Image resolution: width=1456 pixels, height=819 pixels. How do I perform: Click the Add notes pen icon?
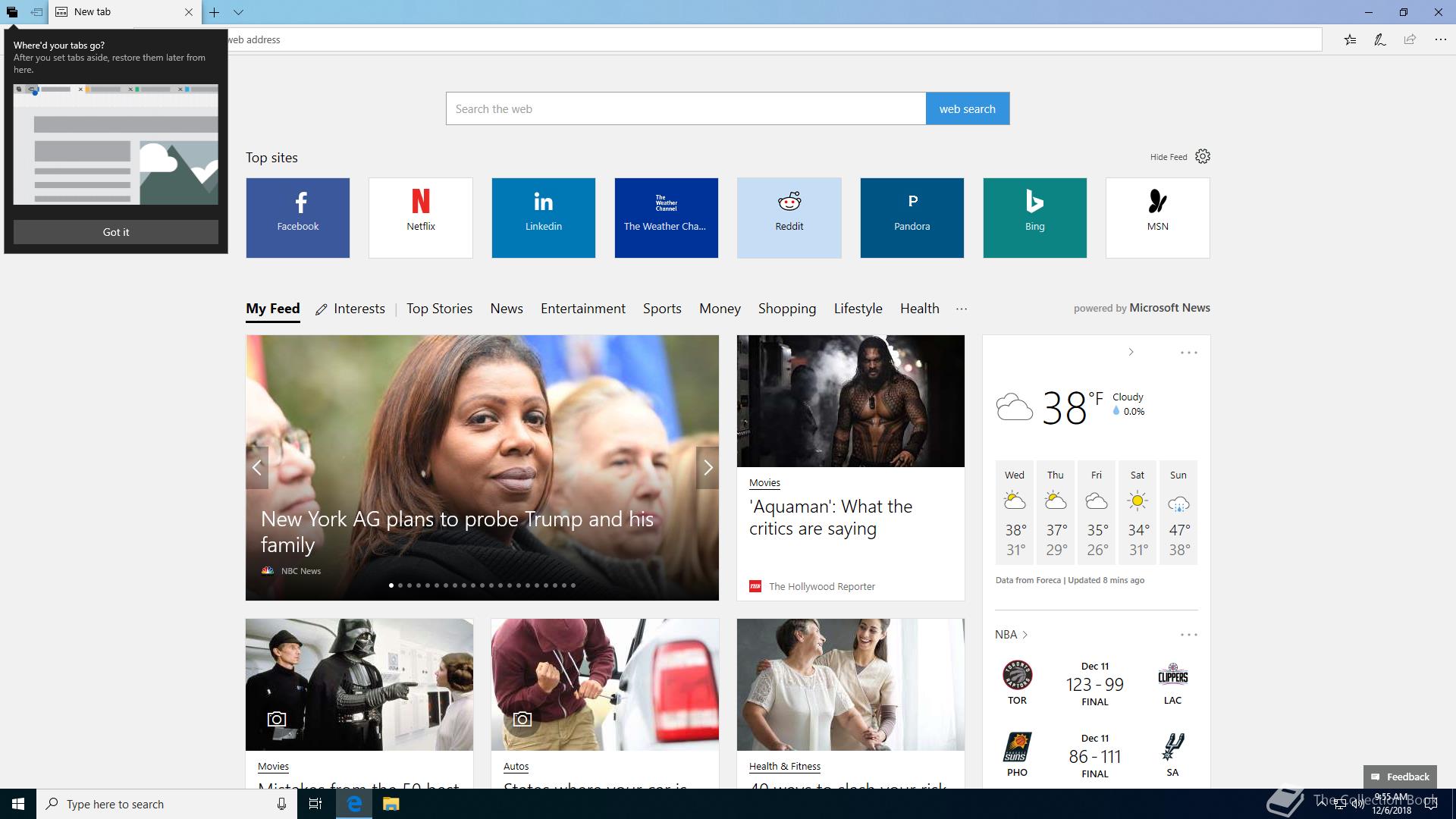pyautogui.click(x=1380, y=39)
